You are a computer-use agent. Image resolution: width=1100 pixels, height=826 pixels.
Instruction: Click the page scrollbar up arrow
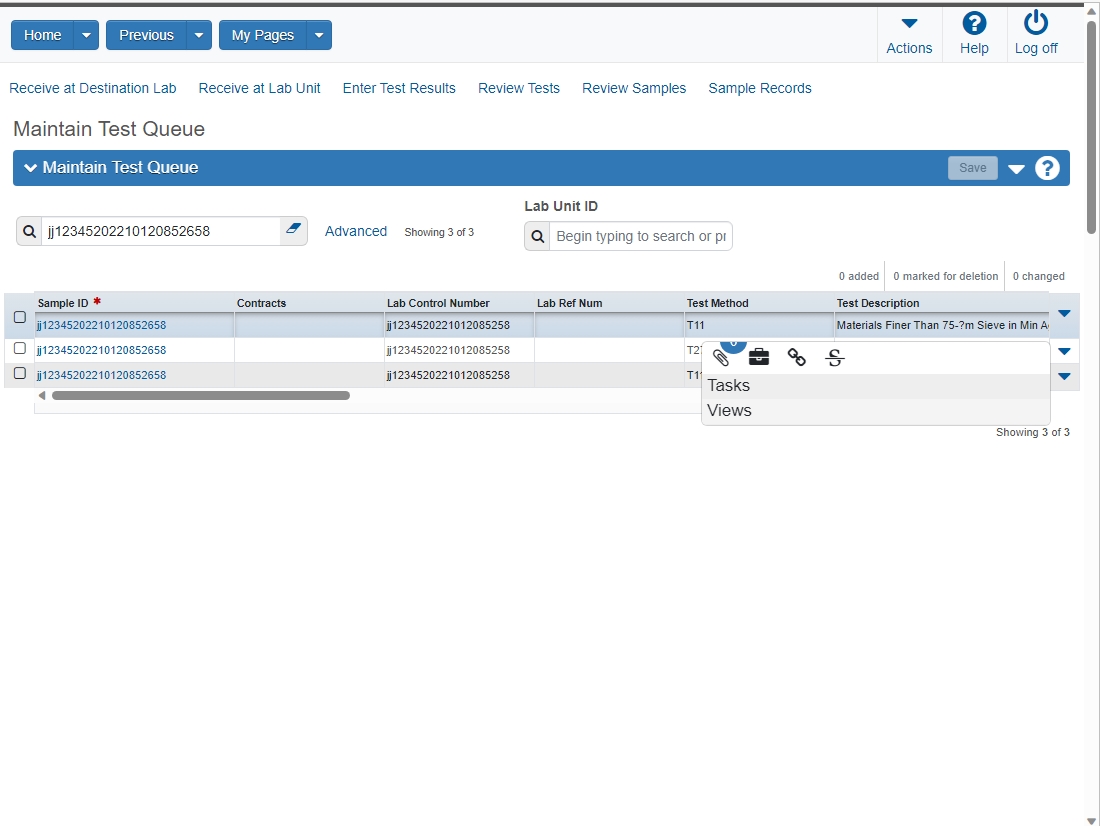tap(1091, 11)
